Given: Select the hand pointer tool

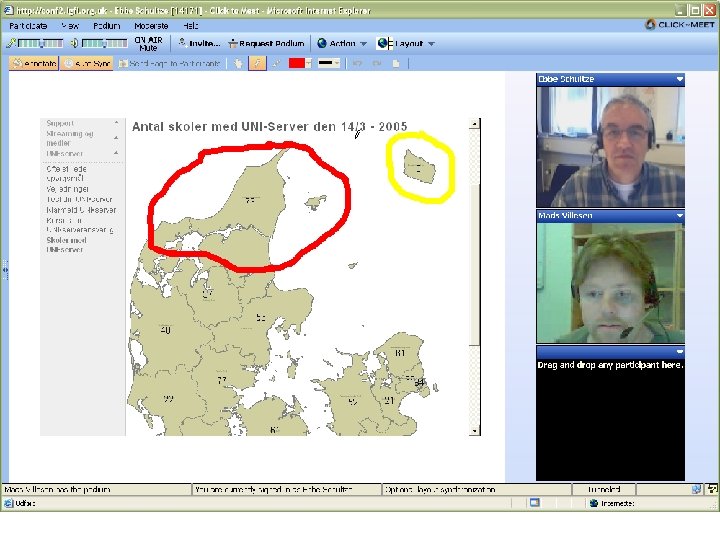Looking at the screenshot, I should pos(238,63).
